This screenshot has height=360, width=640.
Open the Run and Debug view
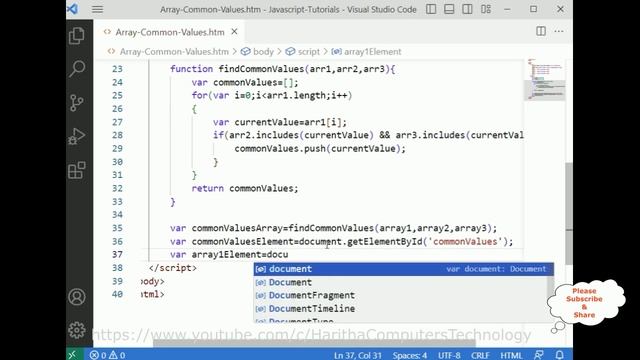click(77, 136)
